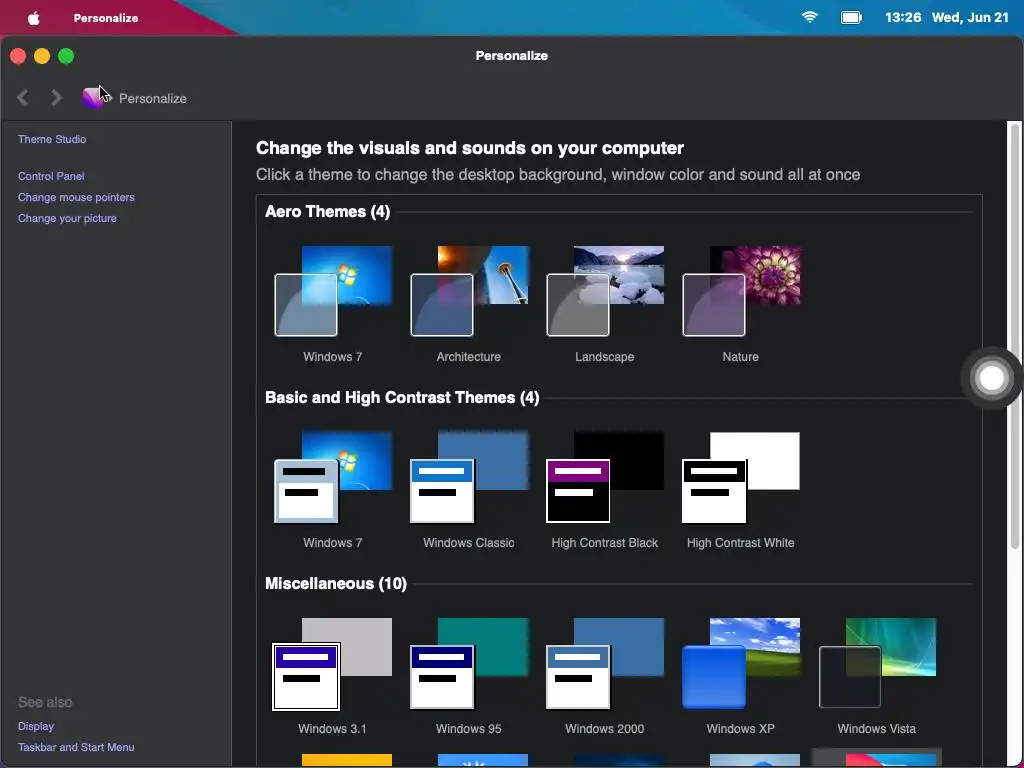Open the clock showing 13:26

tap(903, 18)
